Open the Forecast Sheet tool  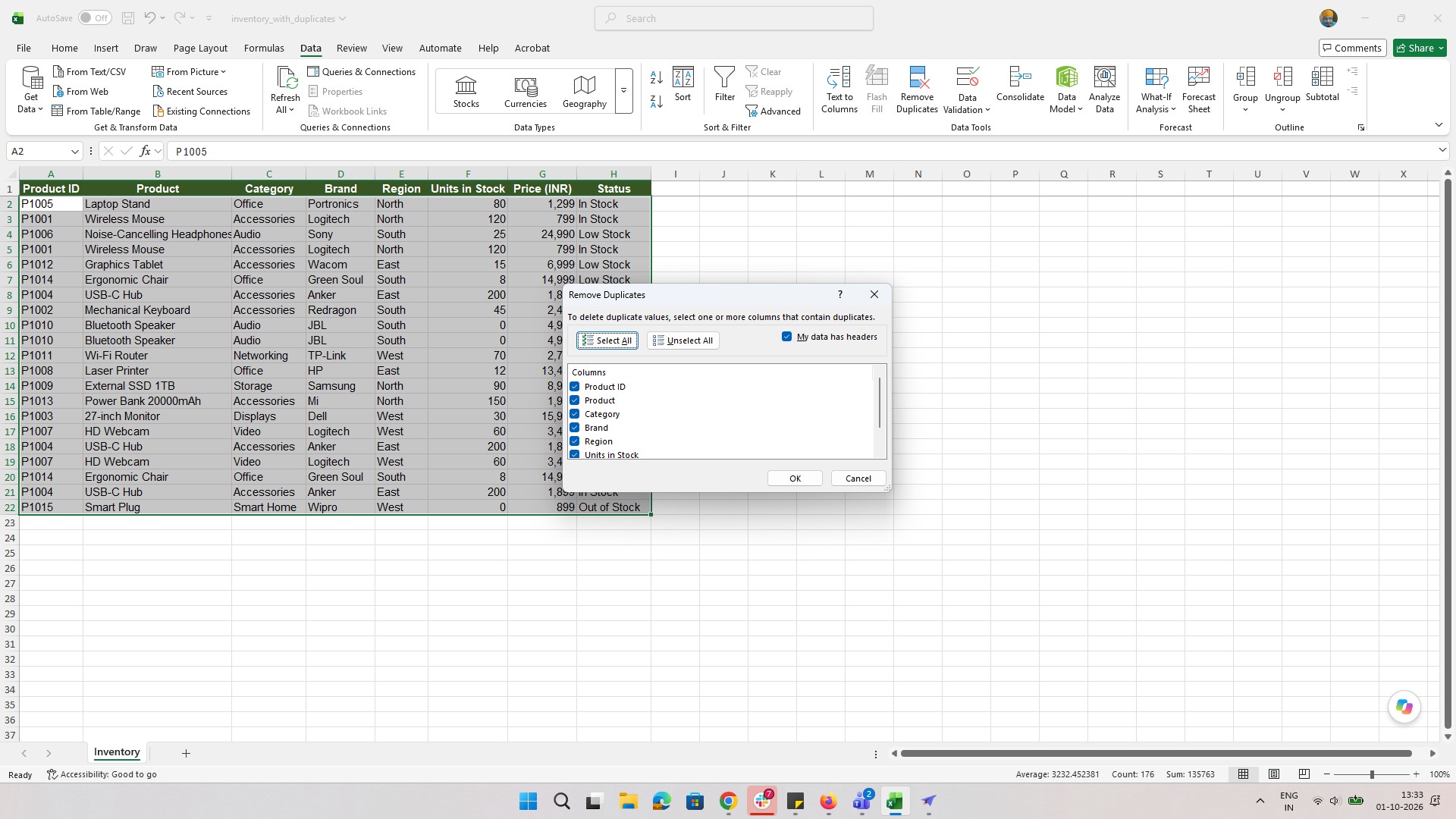coord(1198,89)
